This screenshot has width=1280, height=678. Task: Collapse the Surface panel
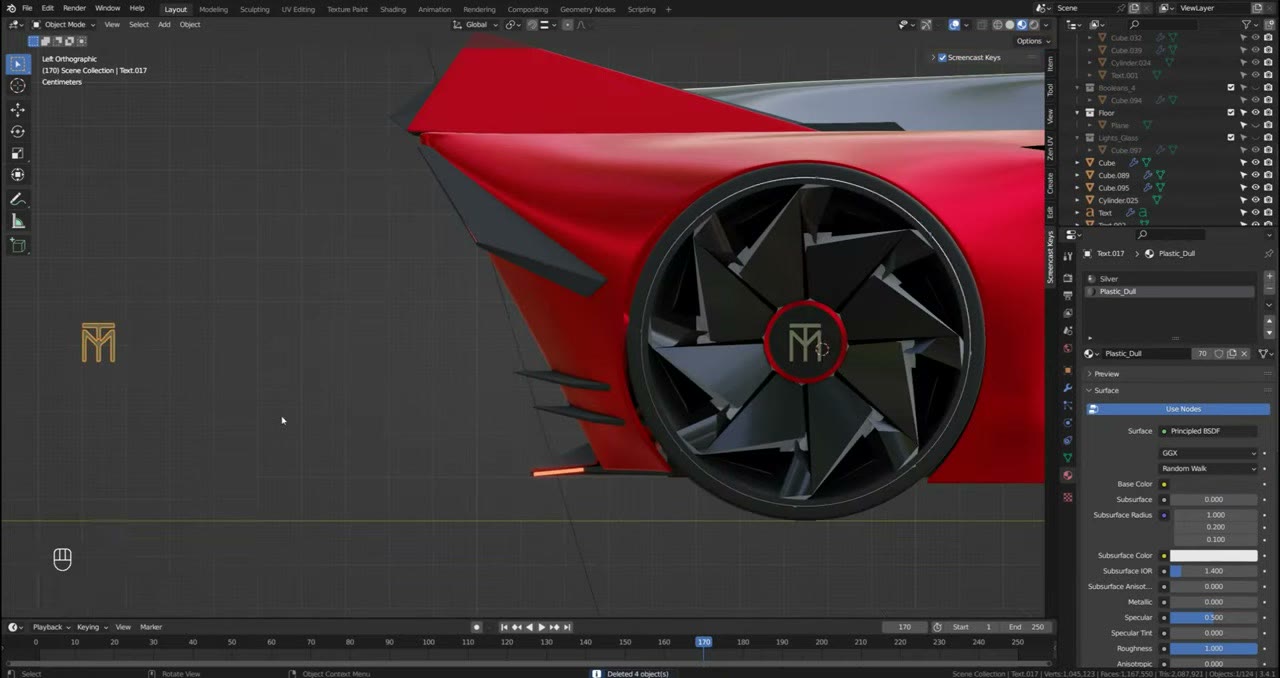(x=1106, y=390)
